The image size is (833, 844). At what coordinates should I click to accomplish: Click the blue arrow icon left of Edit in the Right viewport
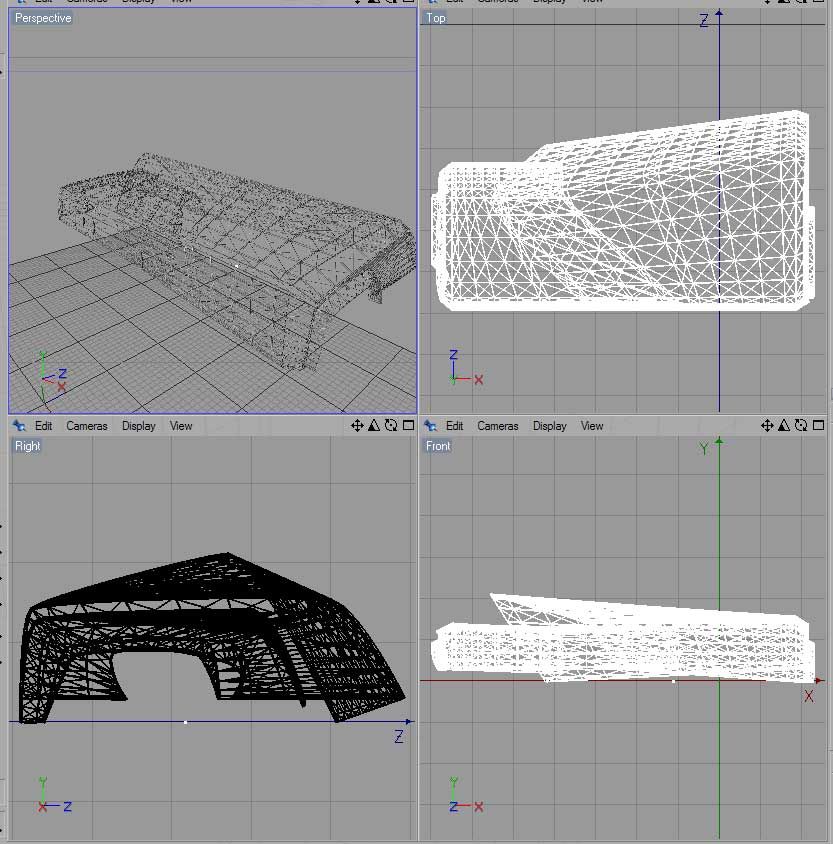19,426
